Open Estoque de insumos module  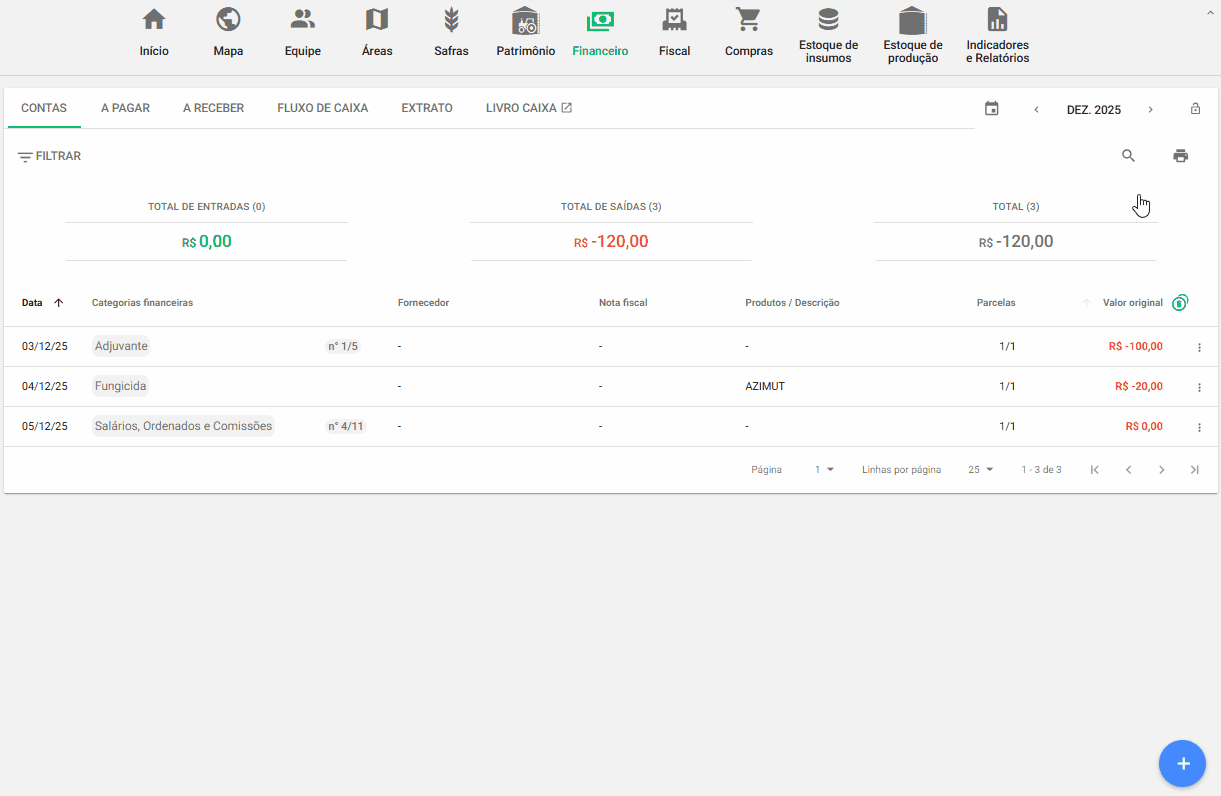828,21
